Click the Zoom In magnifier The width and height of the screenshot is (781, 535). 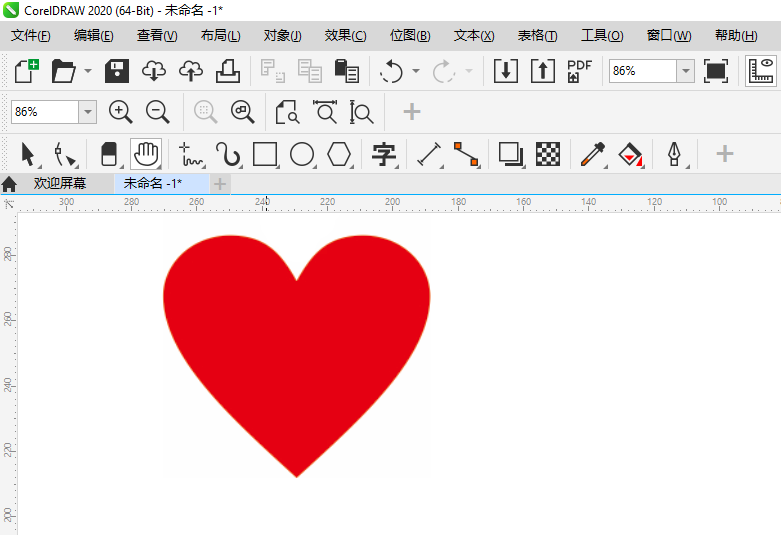point(121,112)
